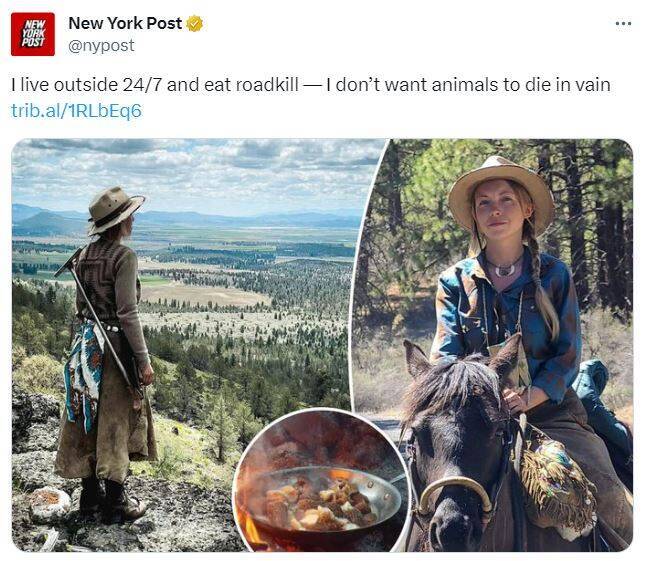Screen dimensions: 650x561
Task: Click the cloudy sky in the left photo
Action: tap(200, 170)
